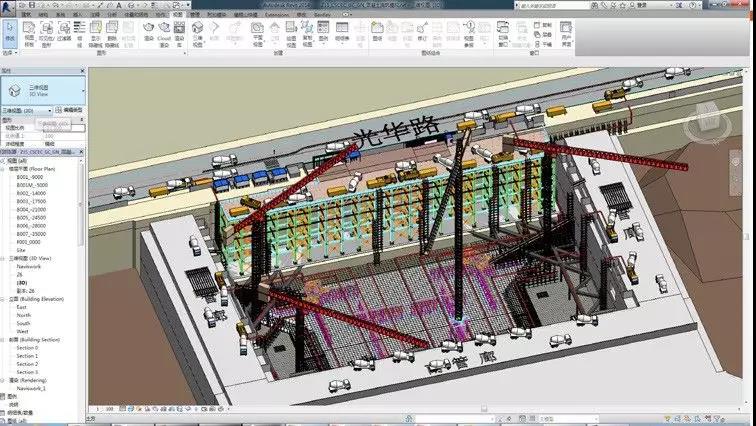Open Section 2 in browser
The width and height of the screenshot is (756, 426).
(27, 364)
